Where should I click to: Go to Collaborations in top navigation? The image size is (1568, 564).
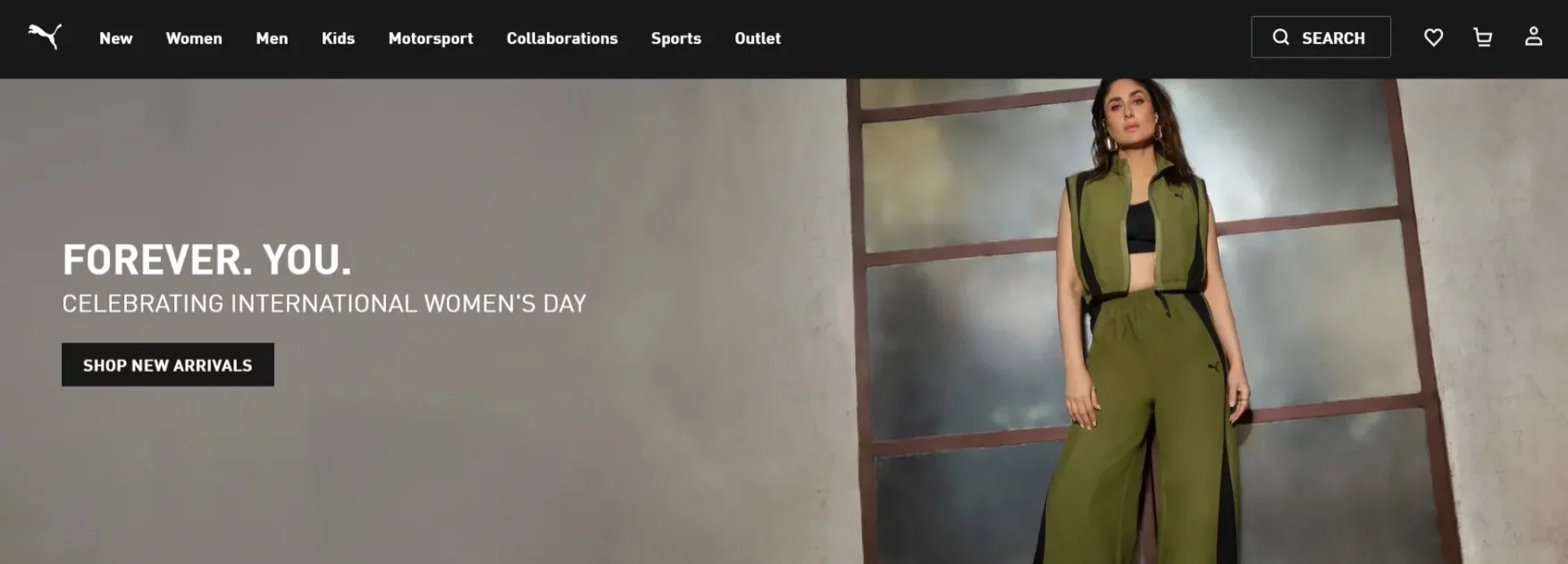coord(562,38)
